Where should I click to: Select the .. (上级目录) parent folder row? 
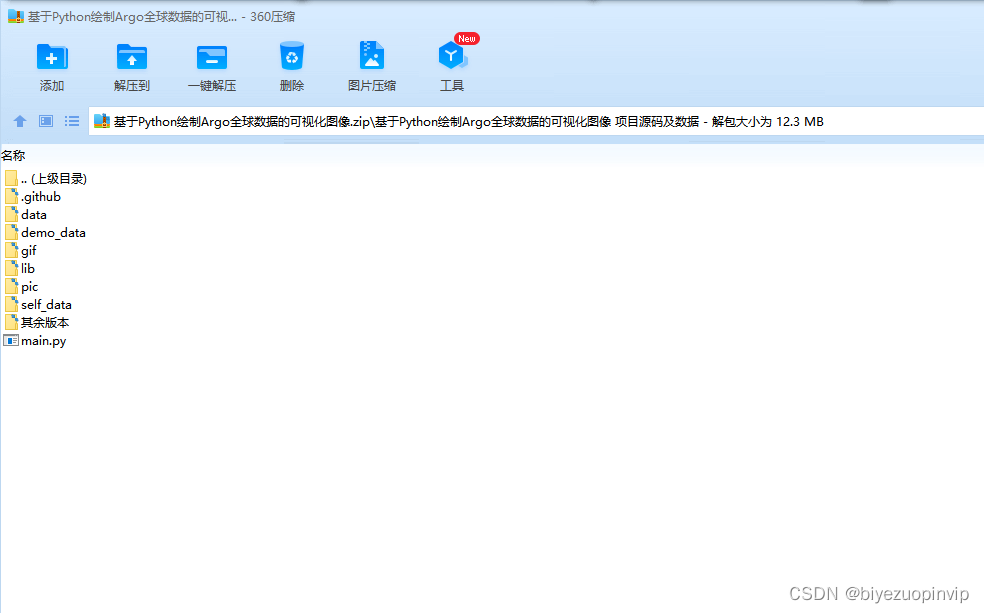point(45,179)
